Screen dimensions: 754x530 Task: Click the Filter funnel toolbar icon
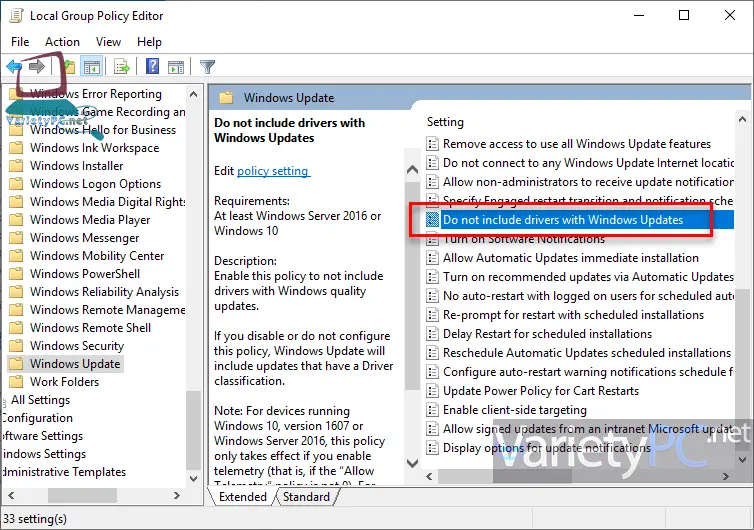[x=207, y=66]
